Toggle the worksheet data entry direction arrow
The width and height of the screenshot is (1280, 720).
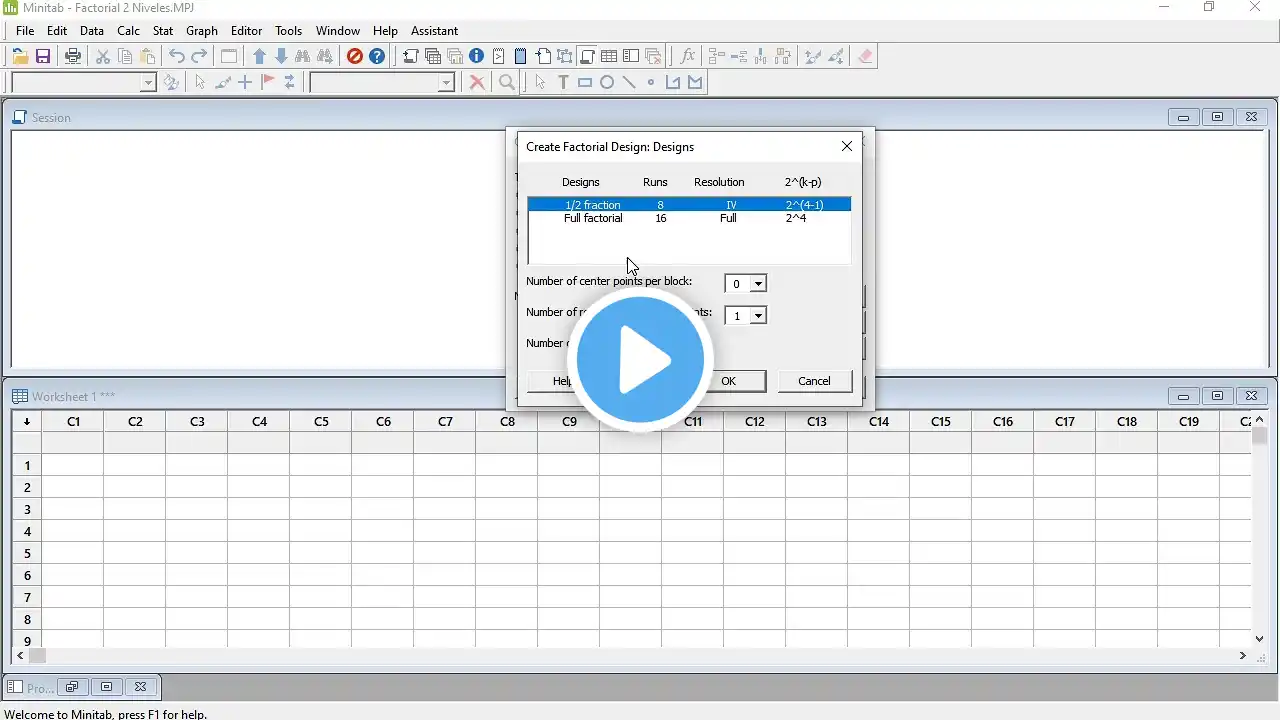(x=27, y=422)
